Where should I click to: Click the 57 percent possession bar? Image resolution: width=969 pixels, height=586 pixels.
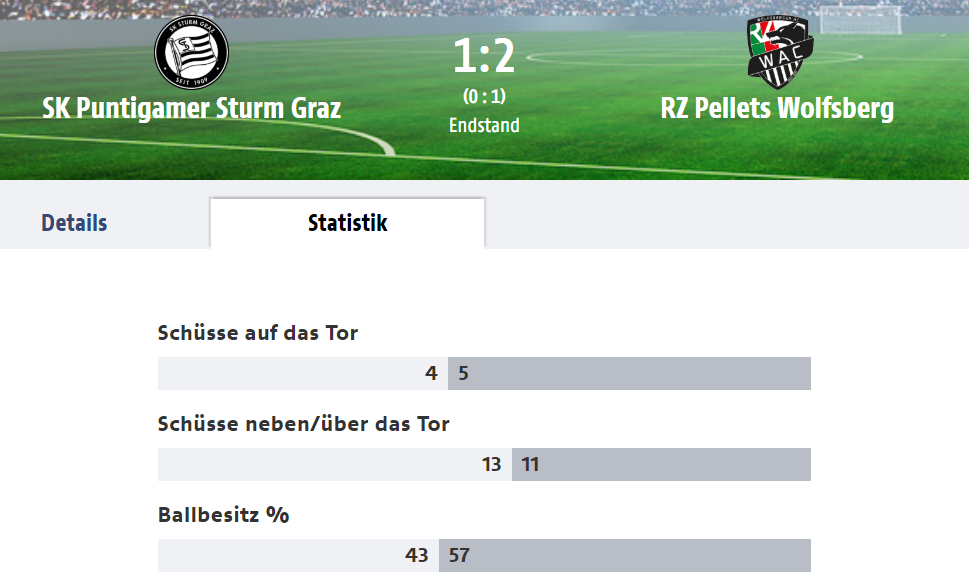pos(624,556)
